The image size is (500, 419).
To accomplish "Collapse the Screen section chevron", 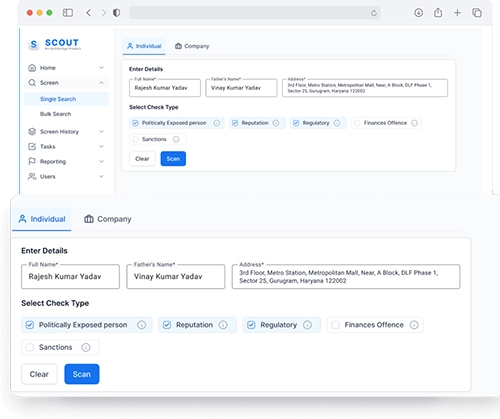I will 101,83.
